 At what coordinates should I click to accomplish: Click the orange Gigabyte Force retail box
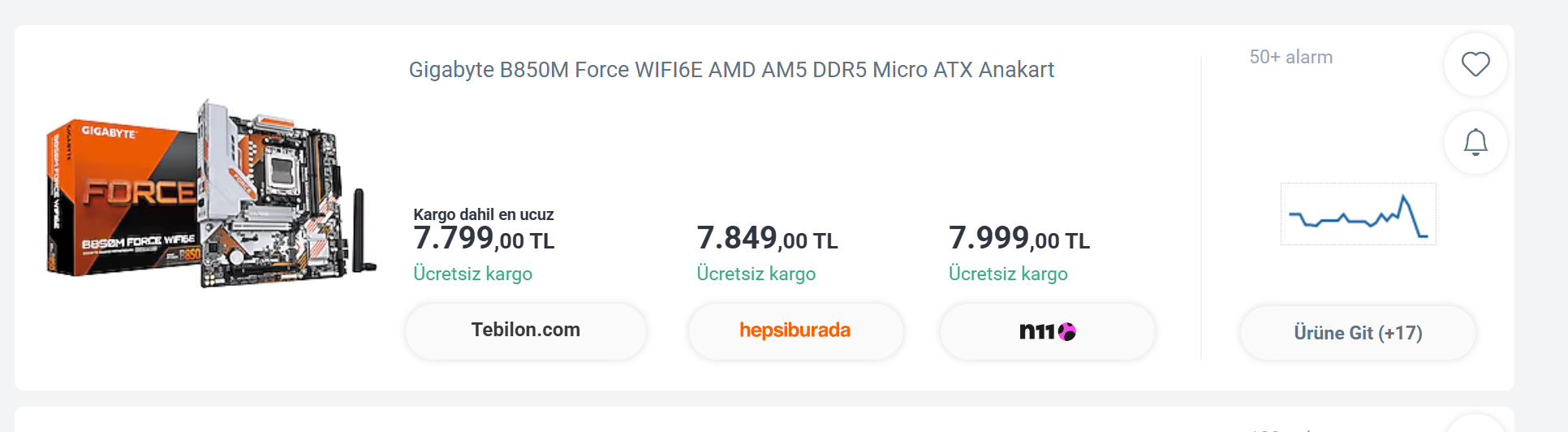(x=122, y=199)
